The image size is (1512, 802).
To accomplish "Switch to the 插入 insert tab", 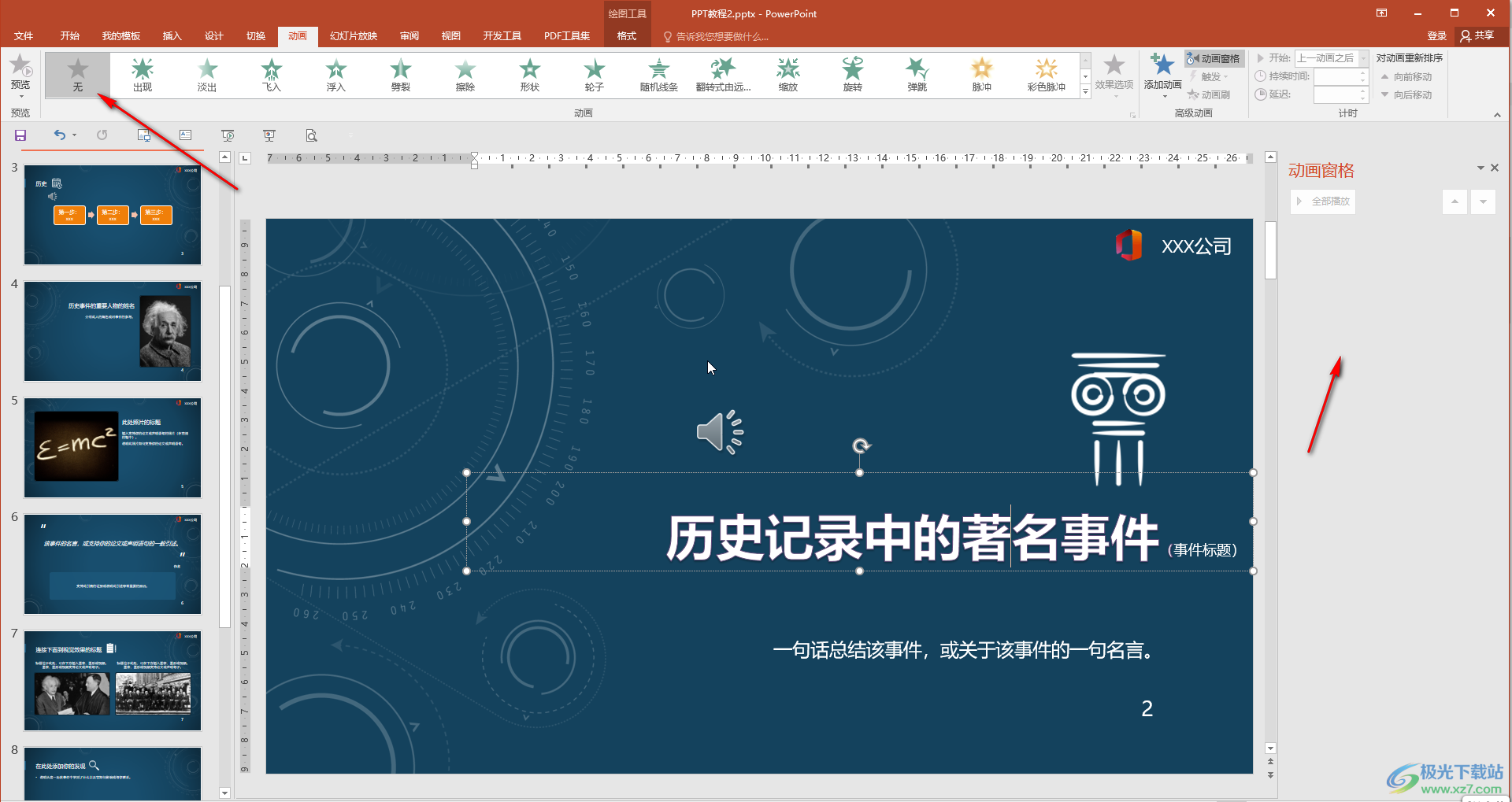I will tap(172, 36).
